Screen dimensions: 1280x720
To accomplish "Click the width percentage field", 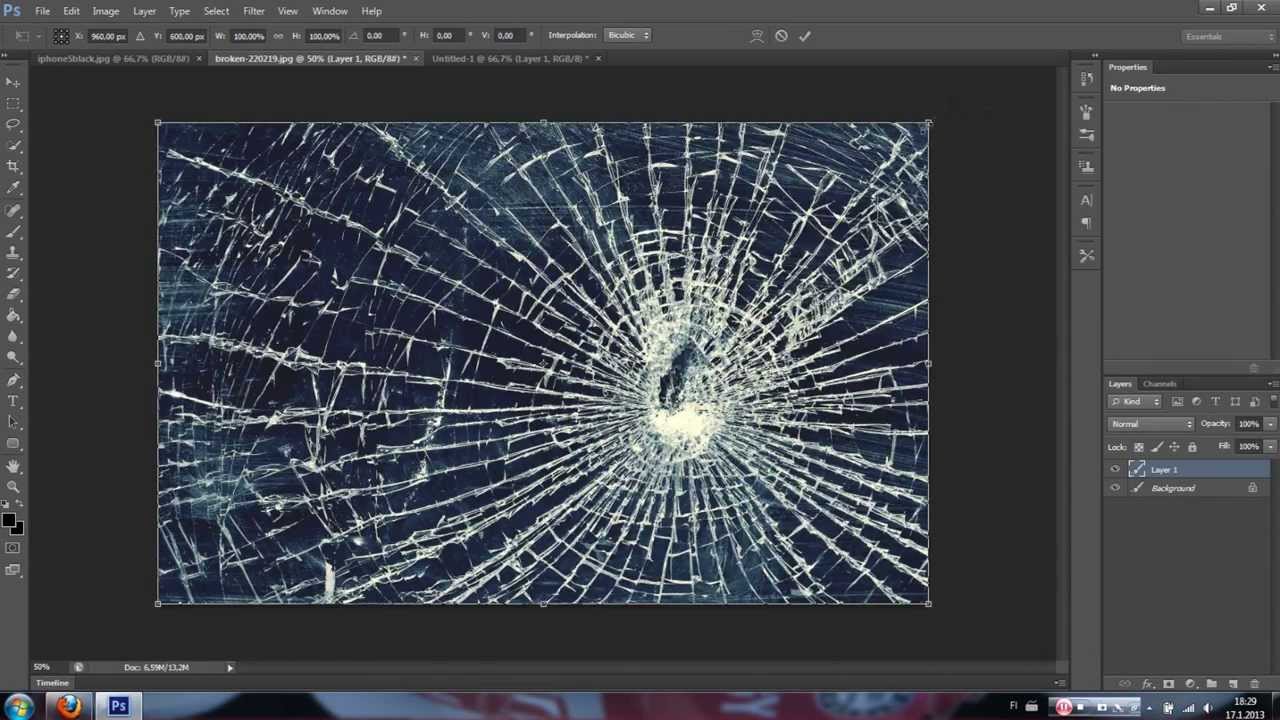I will tap(248, 36).
